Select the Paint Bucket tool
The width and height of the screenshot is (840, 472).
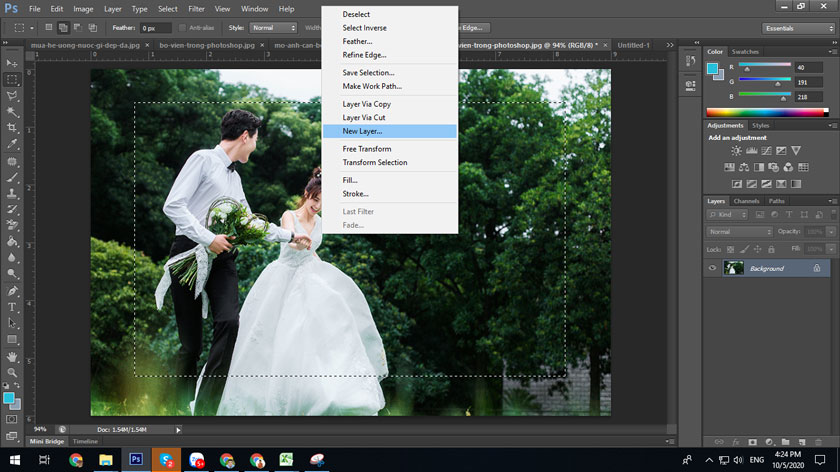(12, 241)
